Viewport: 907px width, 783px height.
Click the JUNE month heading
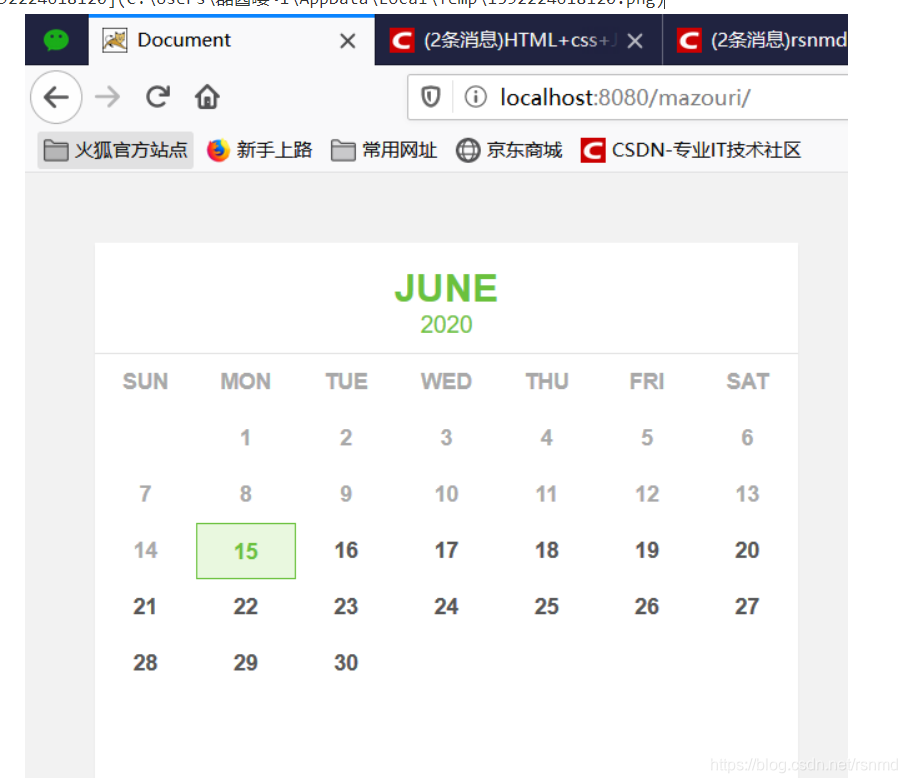tap(446, 288)
